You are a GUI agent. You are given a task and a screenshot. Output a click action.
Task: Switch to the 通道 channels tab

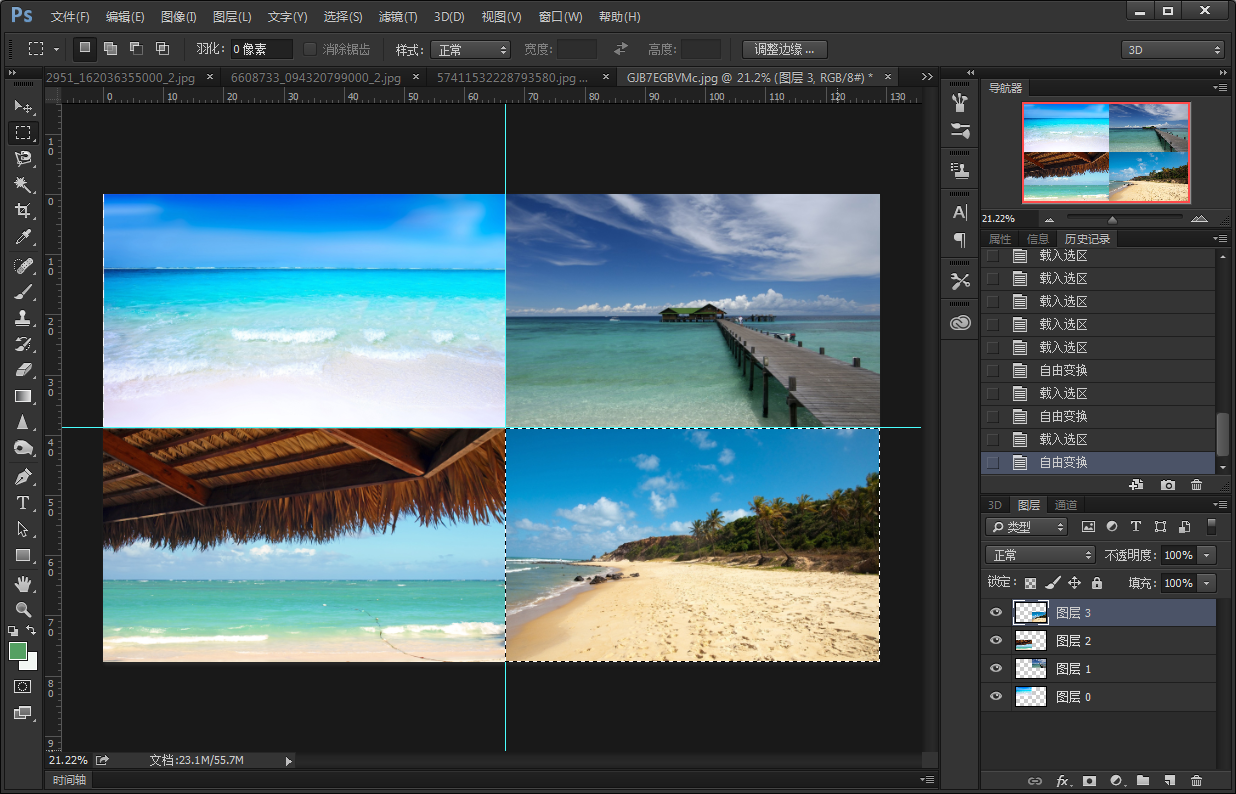[1066, 505]
